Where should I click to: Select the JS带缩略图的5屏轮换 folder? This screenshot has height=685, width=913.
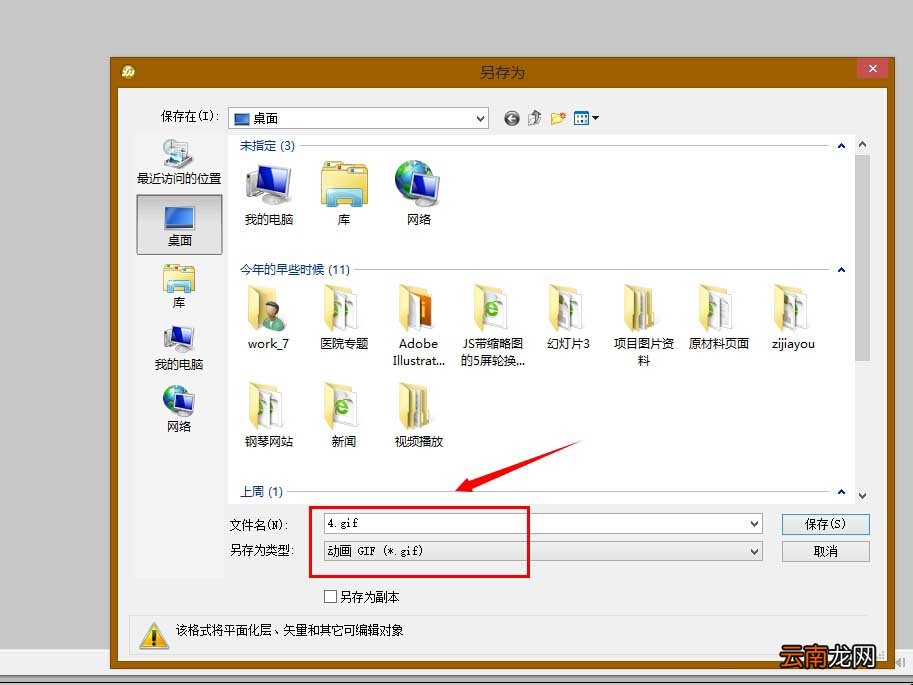tap(493, 326)
